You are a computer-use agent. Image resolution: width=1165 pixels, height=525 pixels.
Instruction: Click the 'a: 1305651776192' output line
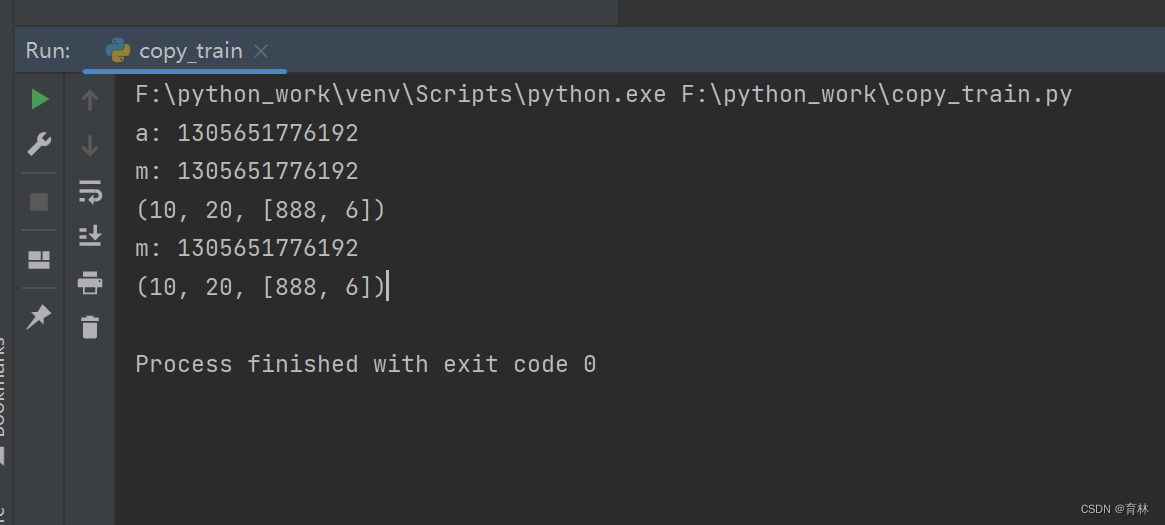click(x=246, y=134)
